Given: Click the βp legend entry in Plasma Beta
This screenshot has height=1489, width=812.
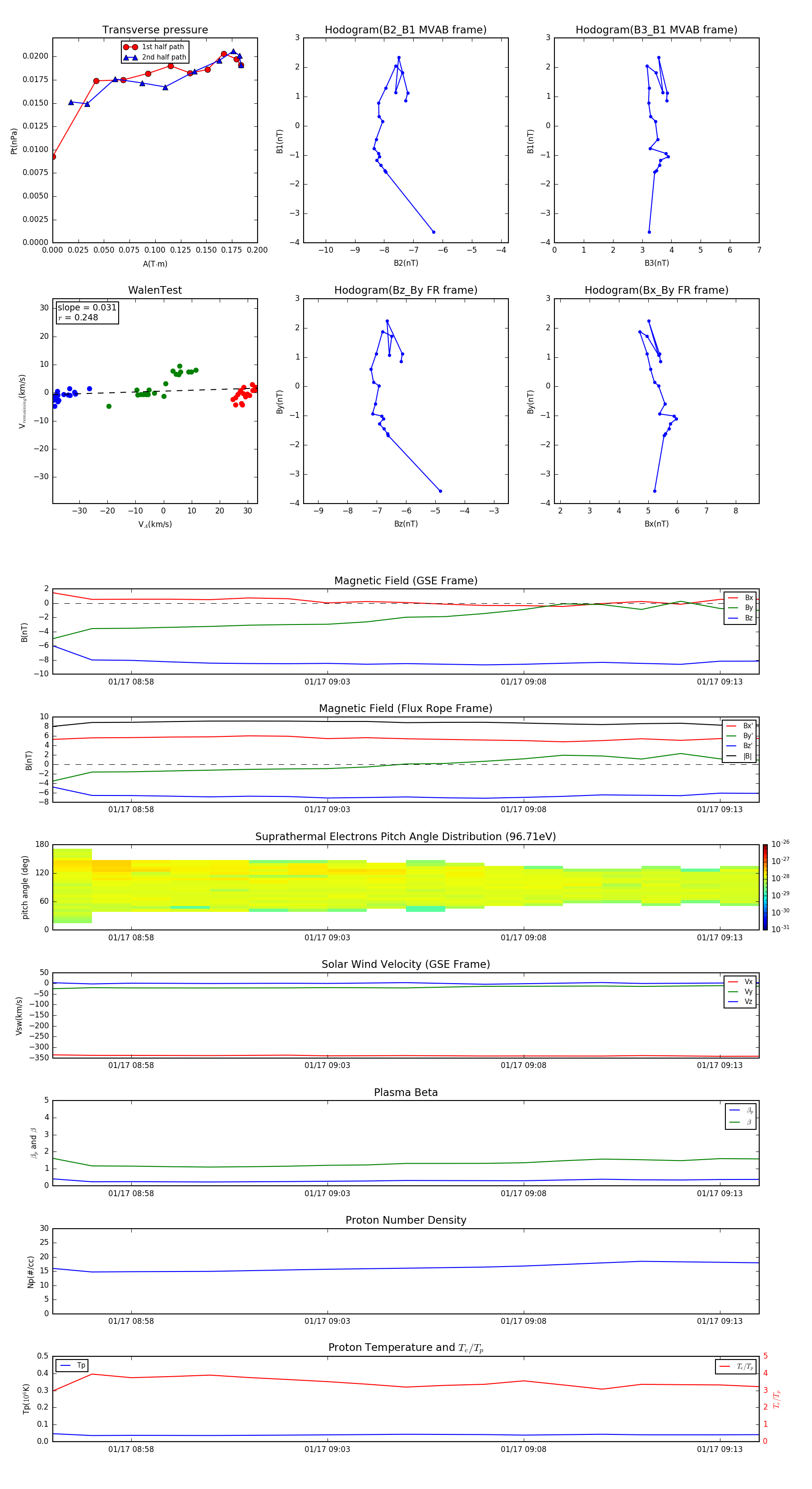Looking at the screenshot, I should pos(741,1110).
